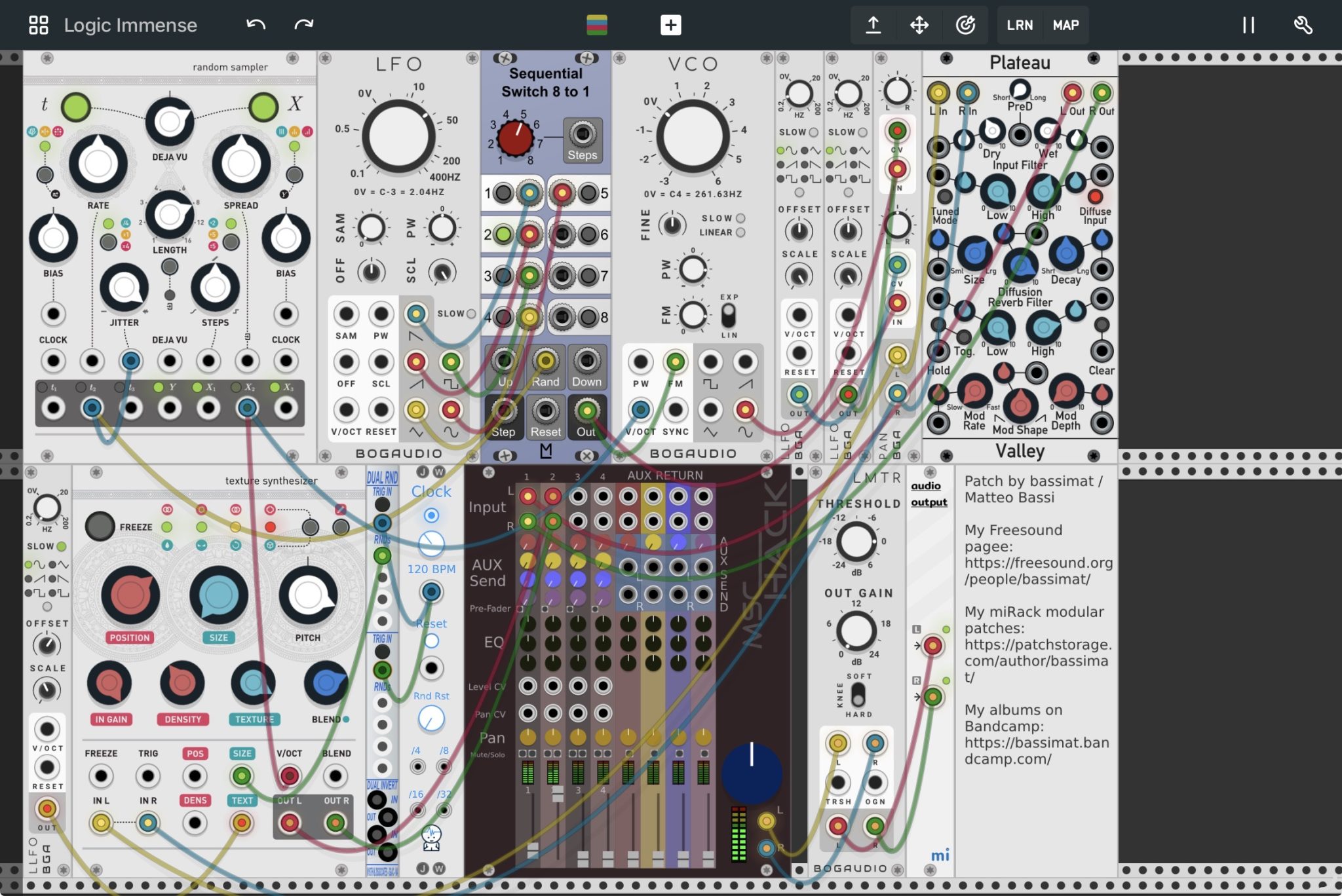Click the blue master volume knob on mixer
Image resolution: width=1342 pixels, height=896 pixels.
pos(752,773)
